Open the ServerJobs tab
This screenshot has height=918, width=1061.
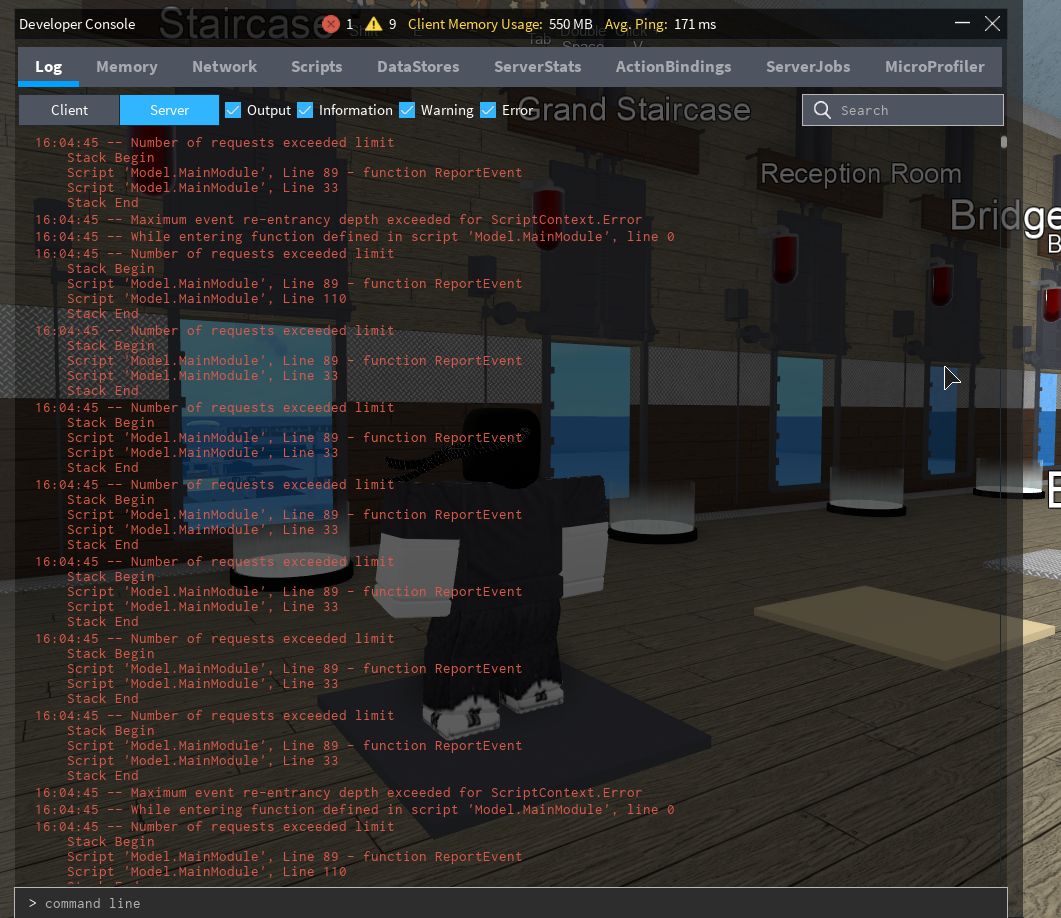808,67
